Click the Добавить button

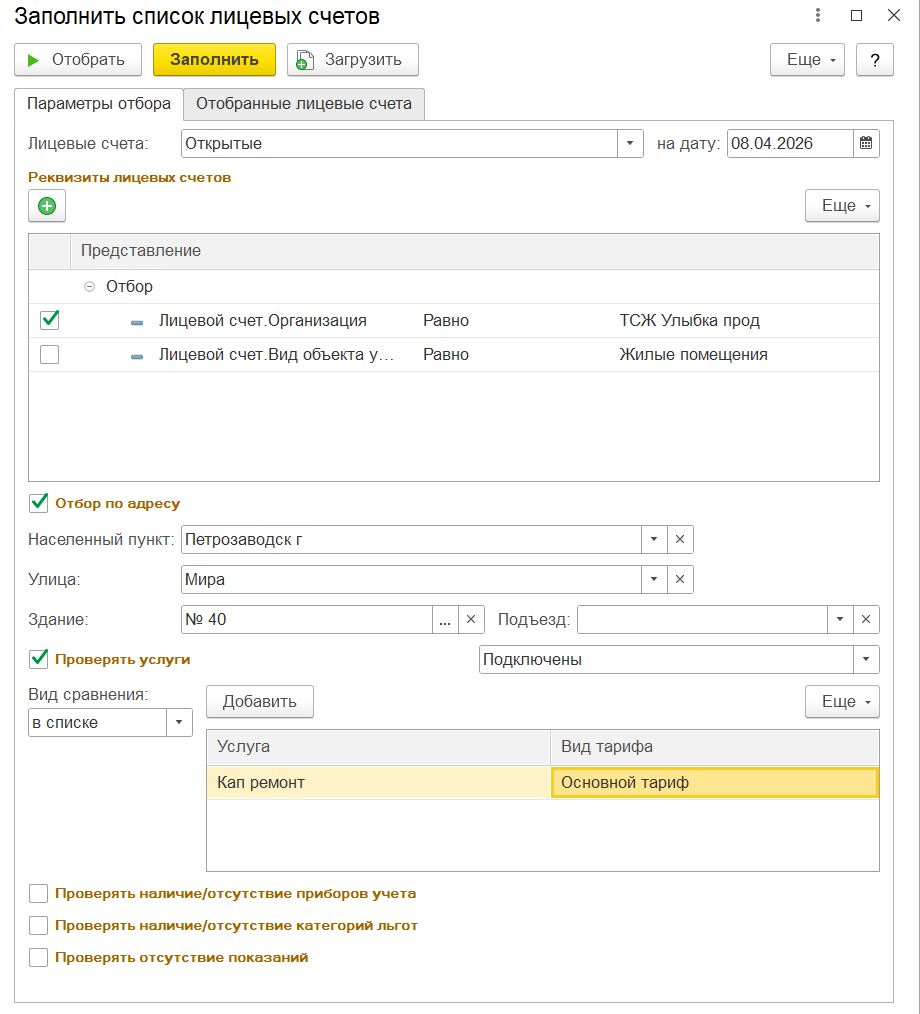tap(260, 701)
